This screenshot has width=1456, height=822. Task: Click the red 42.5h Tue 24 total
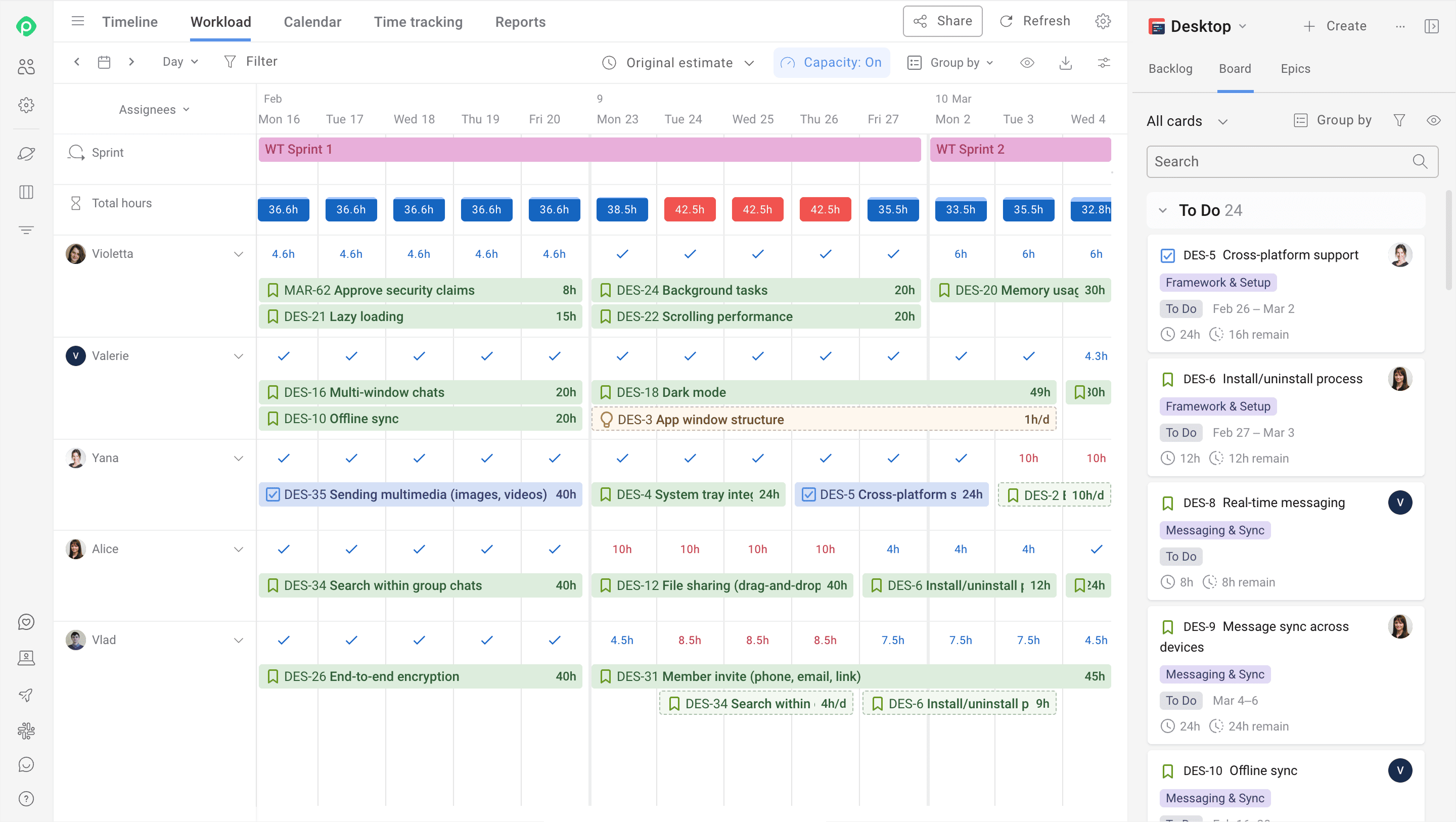coord(690,210)
